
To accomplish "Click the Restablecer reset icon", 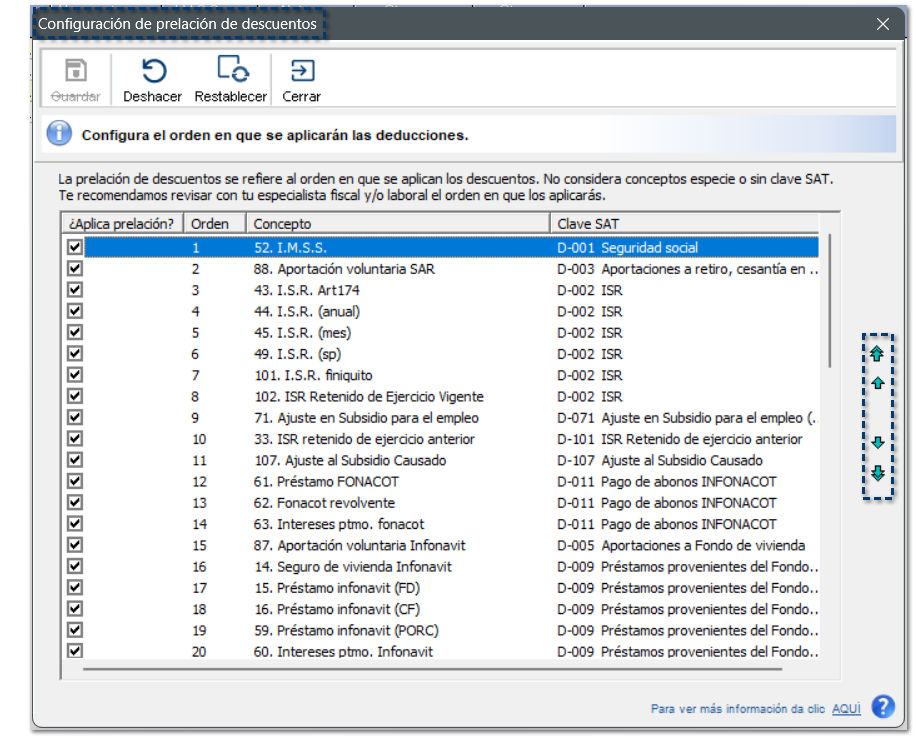I will (x=231, y=71).
